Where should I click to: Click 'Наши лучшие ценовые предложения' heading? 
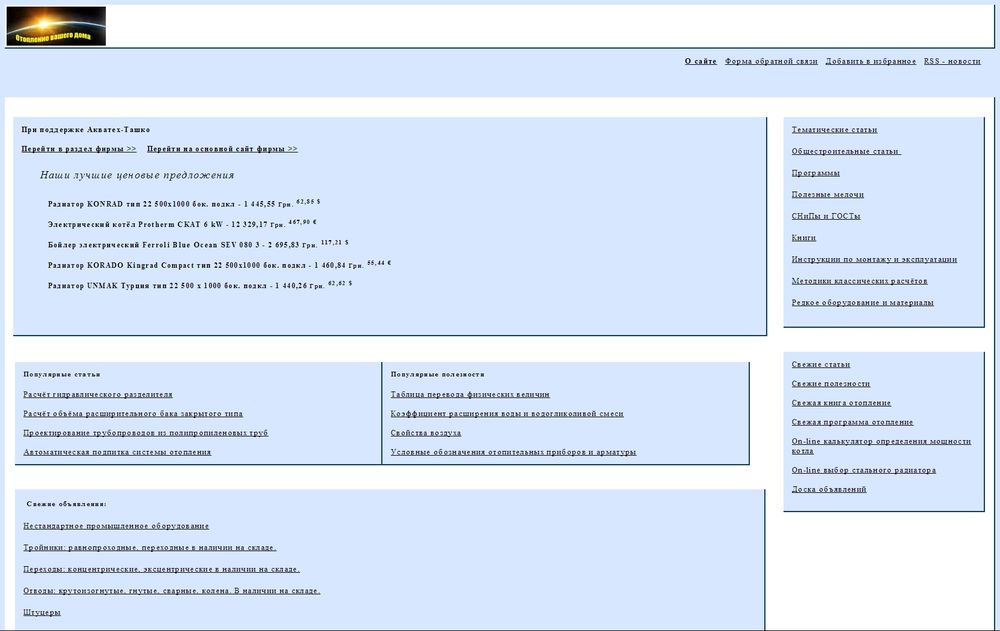coord(137,175)
